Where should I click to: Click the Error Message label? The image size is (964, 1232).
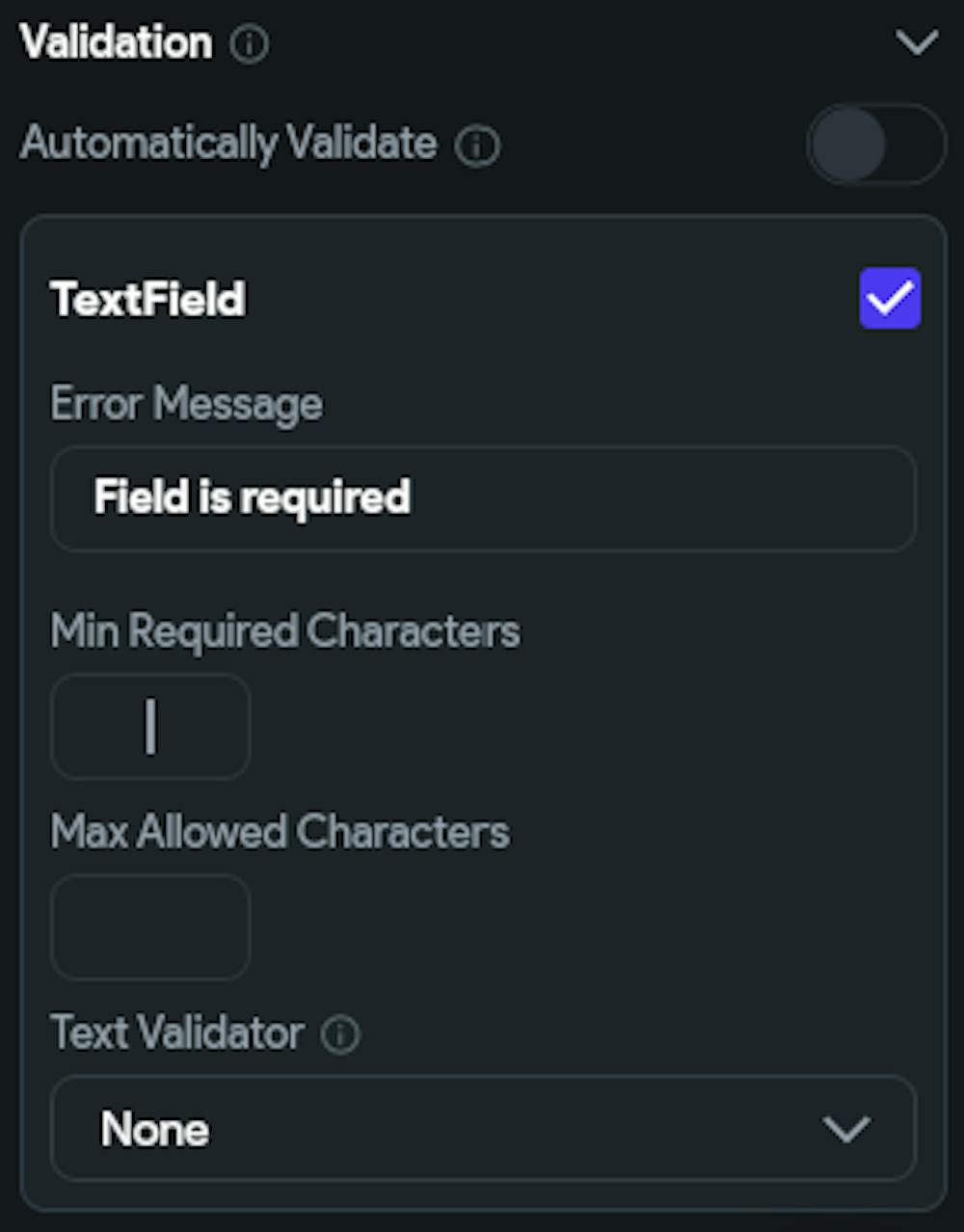(187, 404)
